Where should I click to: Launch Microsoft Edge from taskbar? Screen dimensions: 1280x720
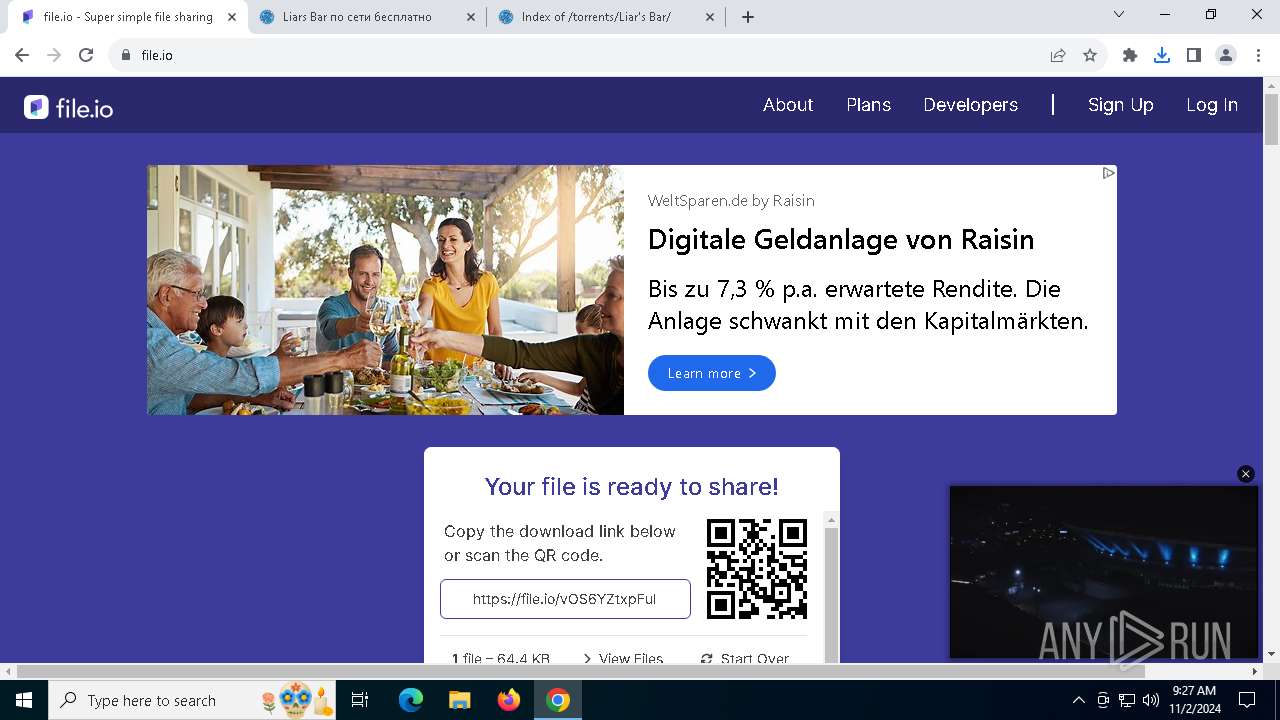(411, 700)
